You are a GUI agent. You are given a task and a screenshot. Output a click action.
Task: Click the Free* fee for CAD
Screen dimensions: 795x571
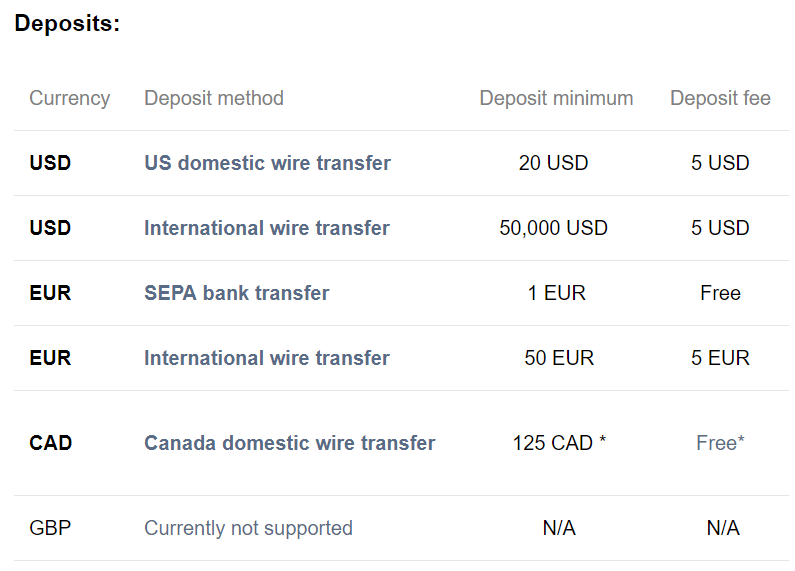point(720,443)
